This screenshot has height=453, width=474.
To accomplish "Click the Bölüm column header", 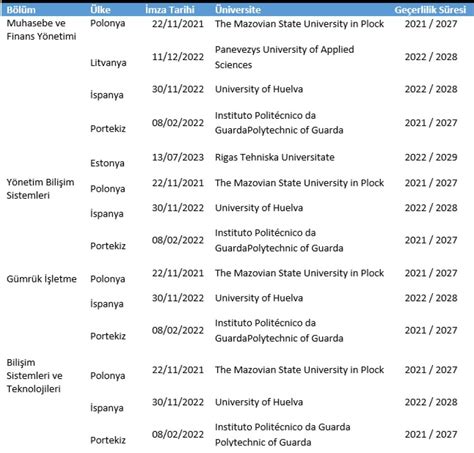I will [21, 10].
